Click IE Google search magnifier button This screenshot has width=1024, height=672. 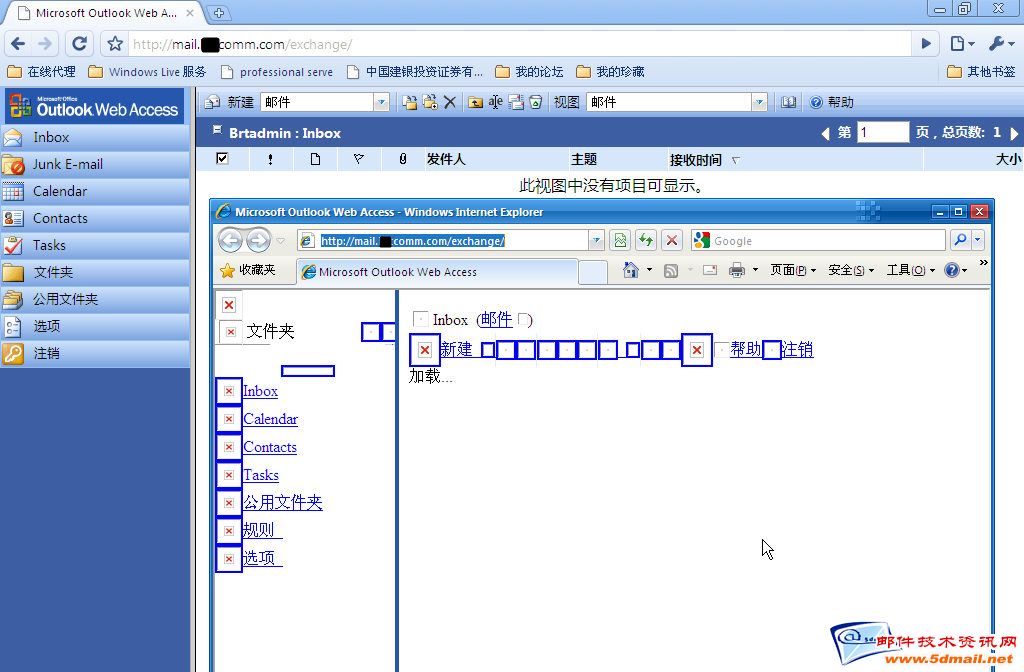click(960, 240)
